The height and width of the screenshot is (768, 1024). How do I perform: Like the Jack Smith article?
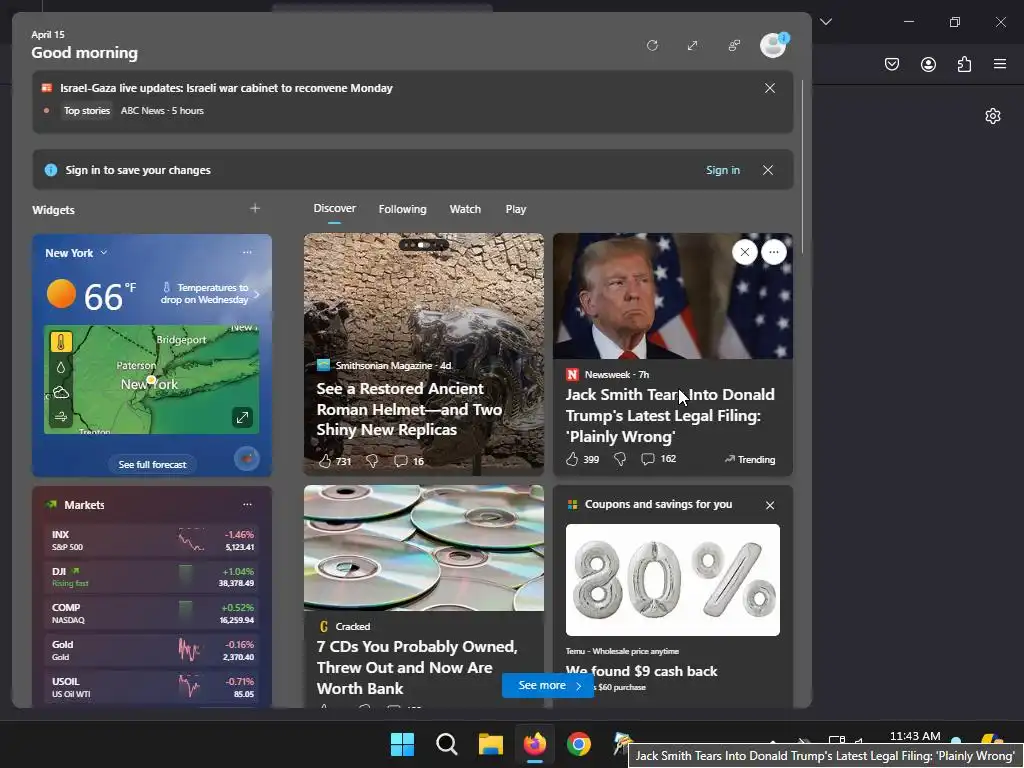tap(571, 459)
